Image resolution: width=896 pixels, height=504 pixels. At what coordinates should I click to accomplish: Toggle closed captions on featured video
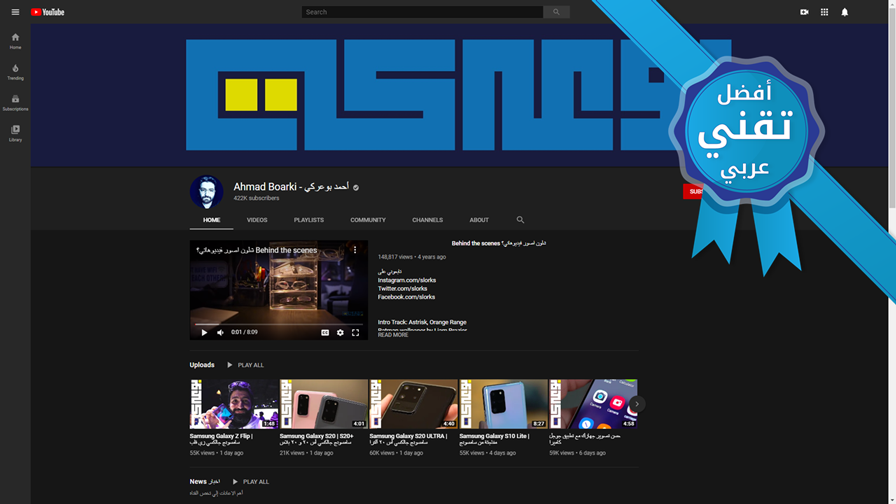[x=325, y=332]
